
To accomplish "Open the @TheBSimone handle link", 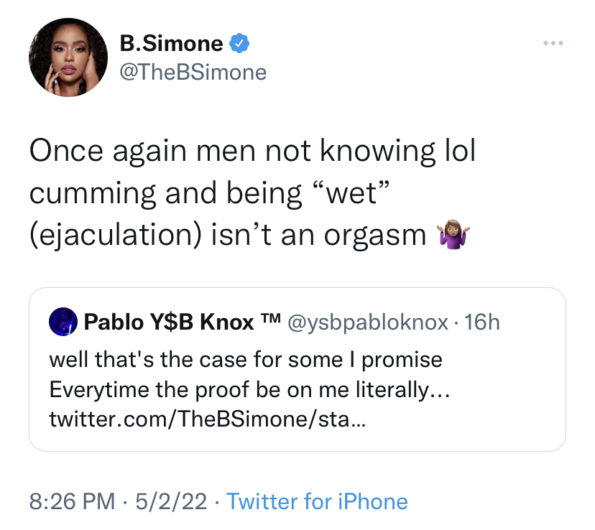I will click(193, 72).
